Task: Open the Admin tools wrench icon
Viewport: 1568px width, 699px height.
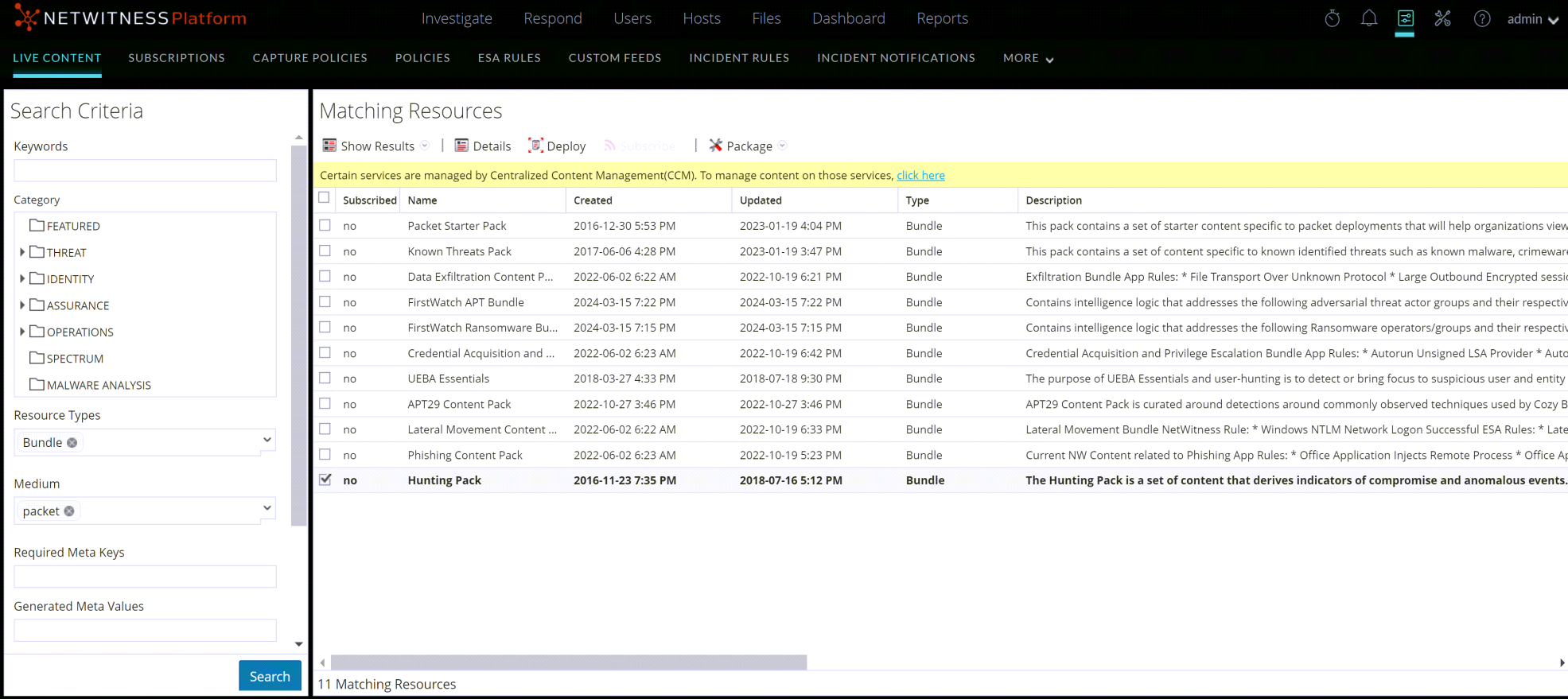Action: coord(1442,18)
